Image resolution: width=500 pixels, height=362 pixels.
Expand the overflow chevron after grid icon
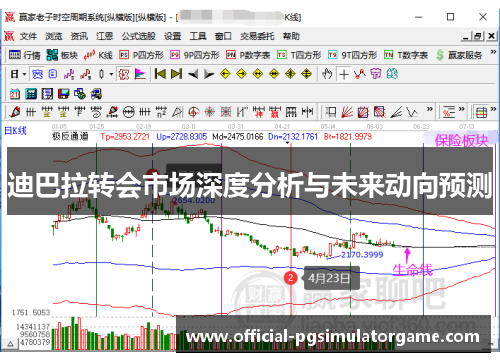pos(493,109)
